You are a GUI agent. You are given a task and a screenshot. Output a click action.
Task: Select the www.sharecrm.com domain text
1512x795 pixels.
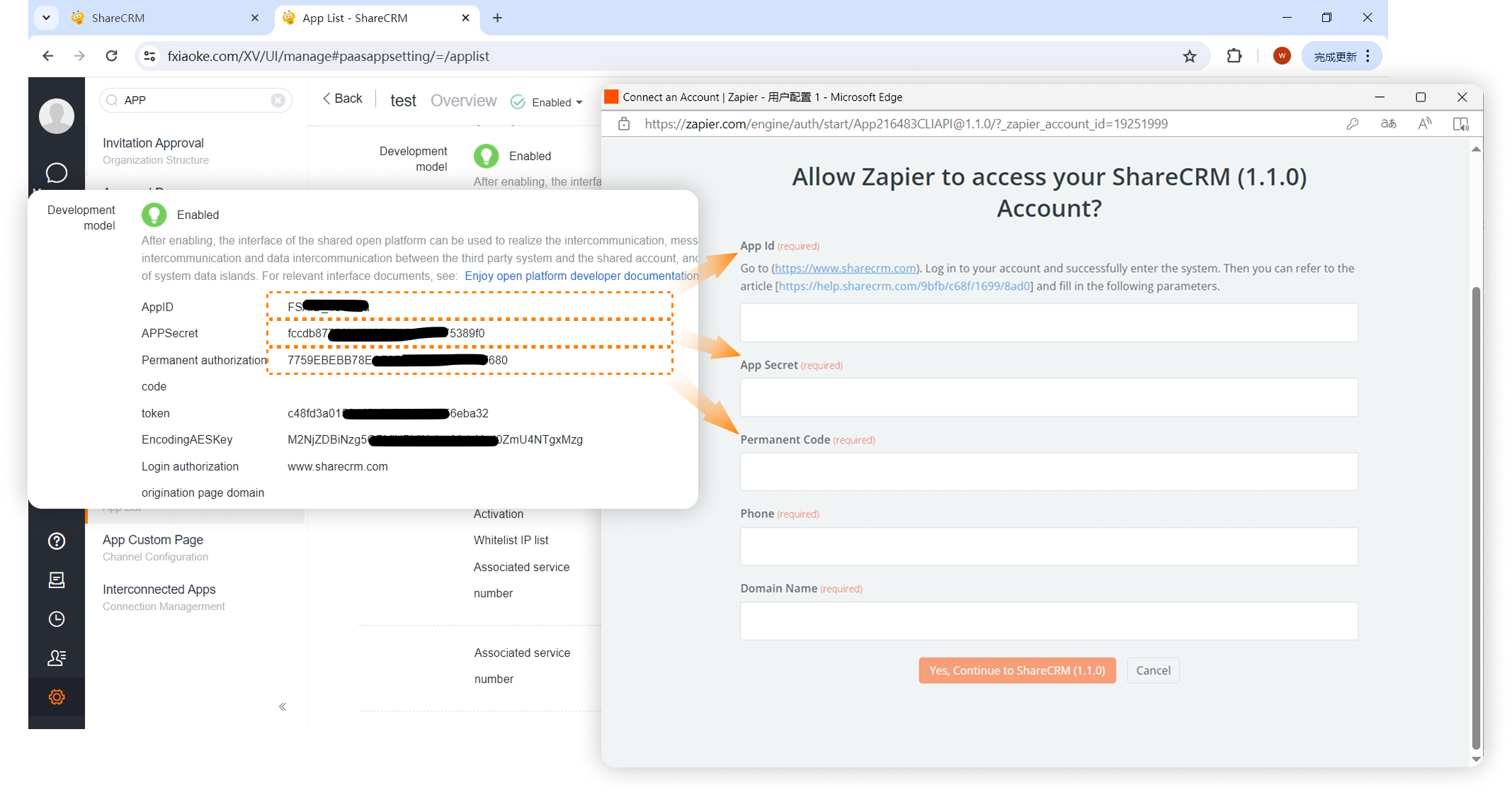click(338, 466)
